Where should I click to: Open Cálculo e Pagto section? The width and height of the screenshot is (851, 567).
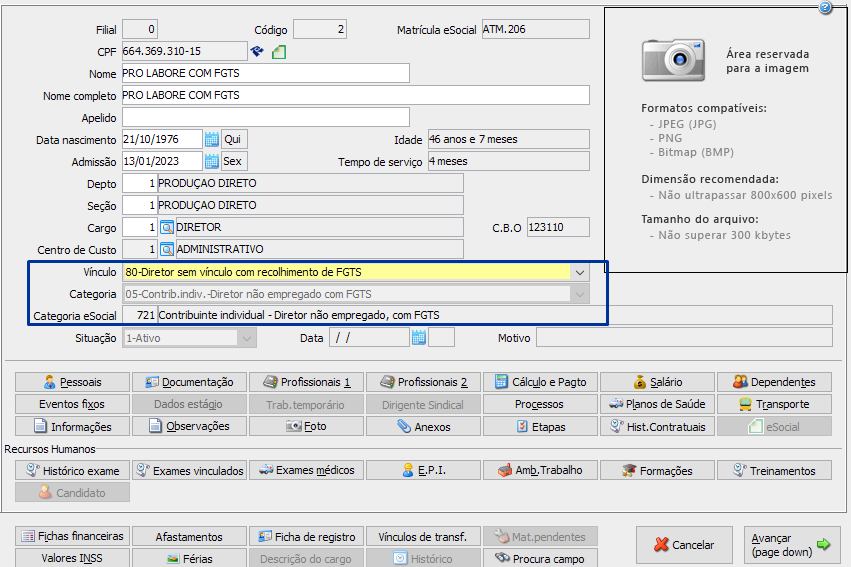(x=541, y=382)
